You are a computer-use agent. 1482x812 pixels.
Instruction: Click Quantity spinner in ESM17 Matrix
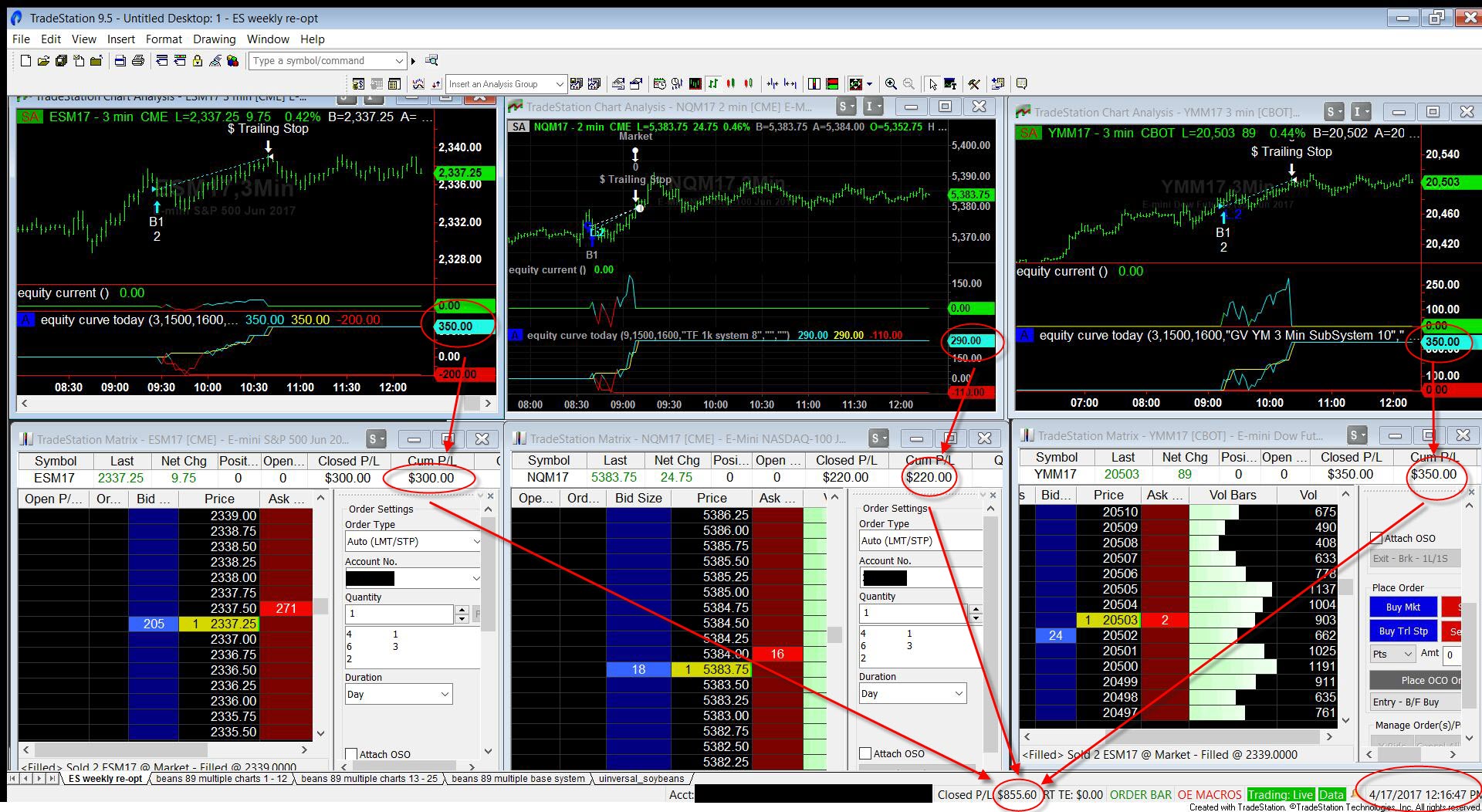462,614
